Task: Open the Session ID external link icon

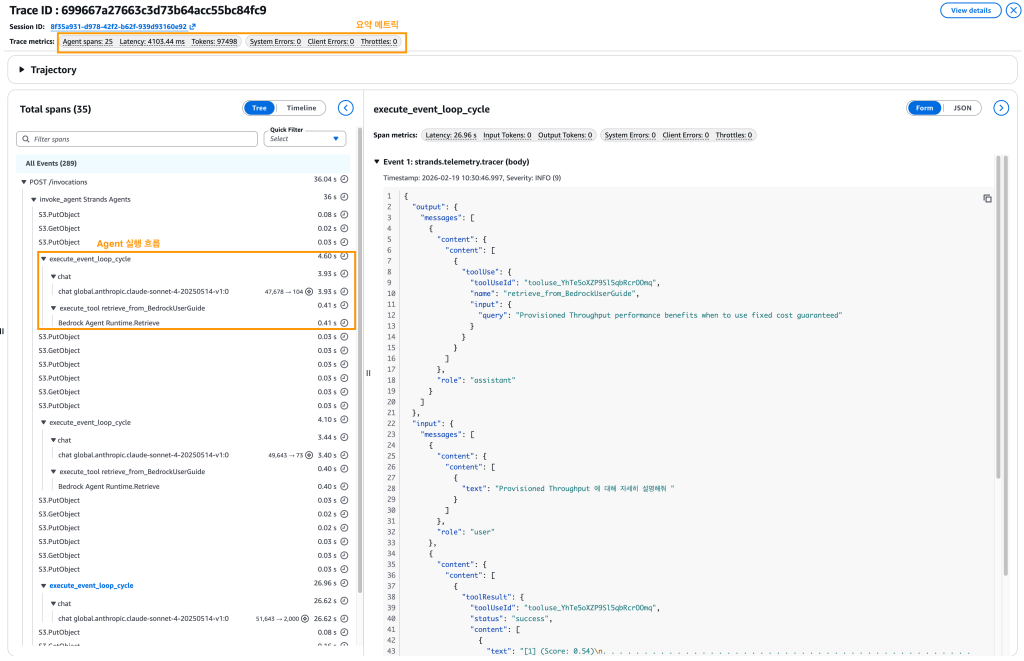Action: (193, 27)
